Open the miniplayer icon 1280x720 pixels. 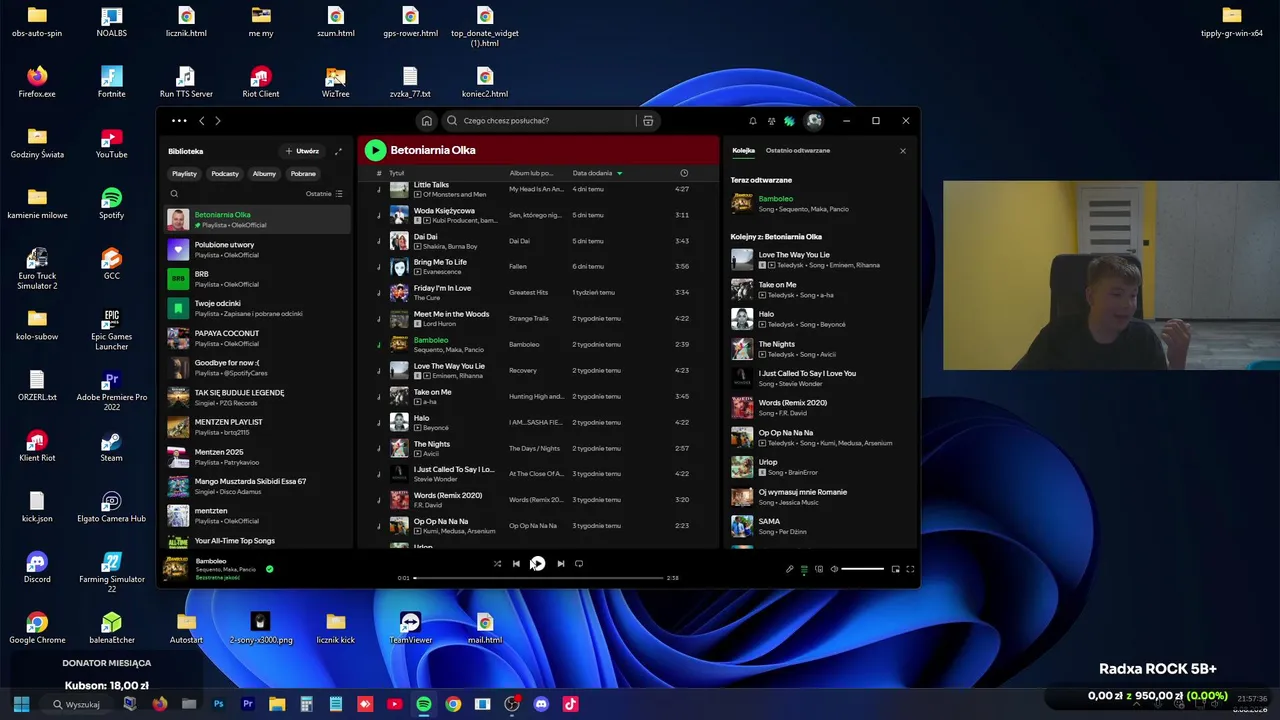pyautogui.click(x=895, y=569)
